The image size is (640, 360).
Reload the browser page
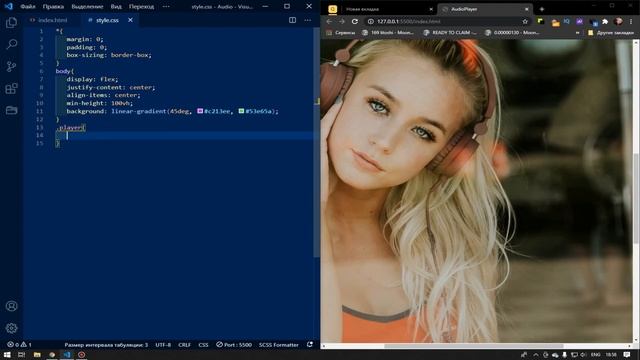pos(355,21)
